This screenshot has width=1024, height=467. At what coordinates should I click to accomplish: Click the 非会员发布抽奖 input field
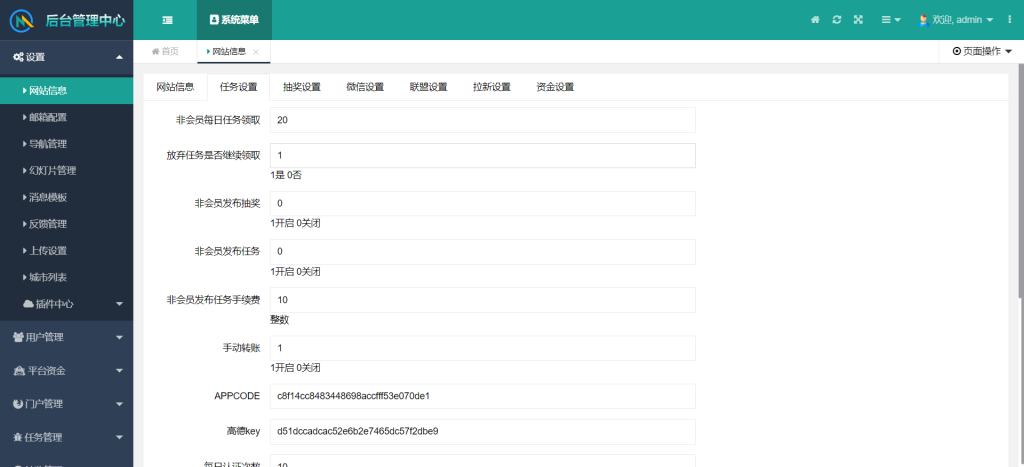tap(483, 204)
